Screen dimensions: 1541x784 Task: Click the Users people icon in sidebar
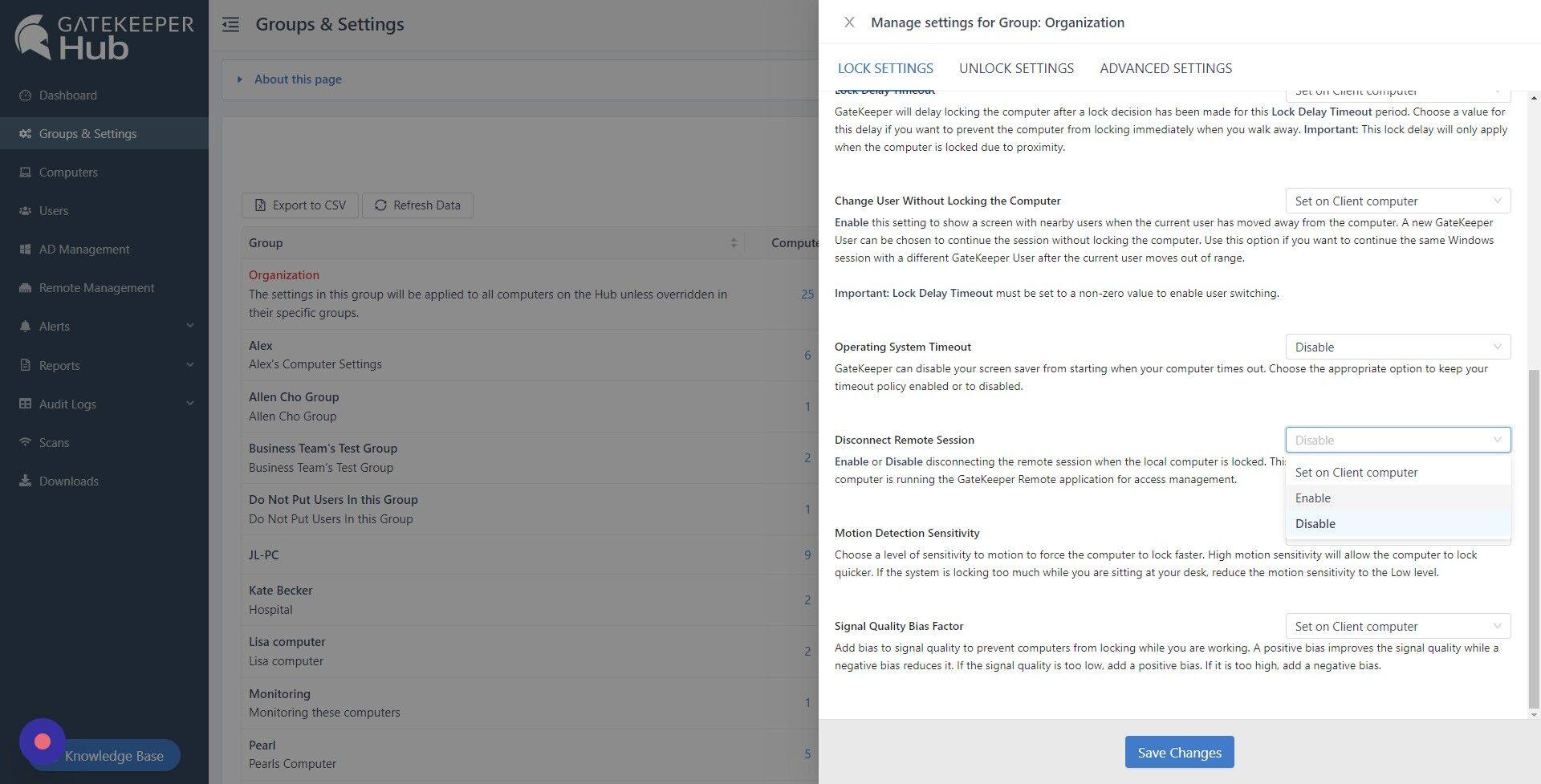tap(25, 210)
